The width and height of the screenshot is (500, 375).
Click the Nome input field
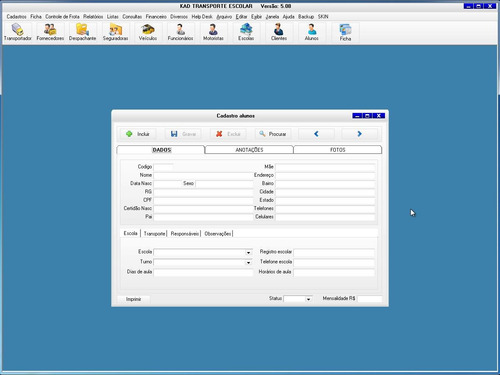[203, 175]
